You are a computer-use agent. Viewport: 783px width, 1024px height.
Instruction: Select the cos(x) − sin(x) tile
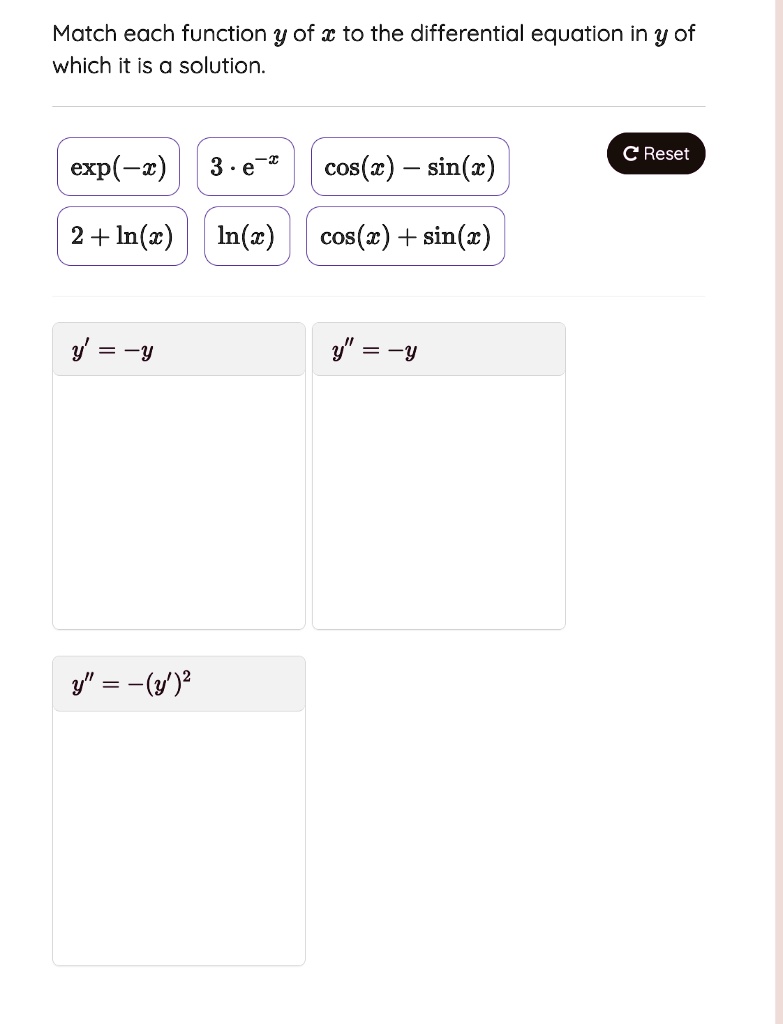(410, 166)
